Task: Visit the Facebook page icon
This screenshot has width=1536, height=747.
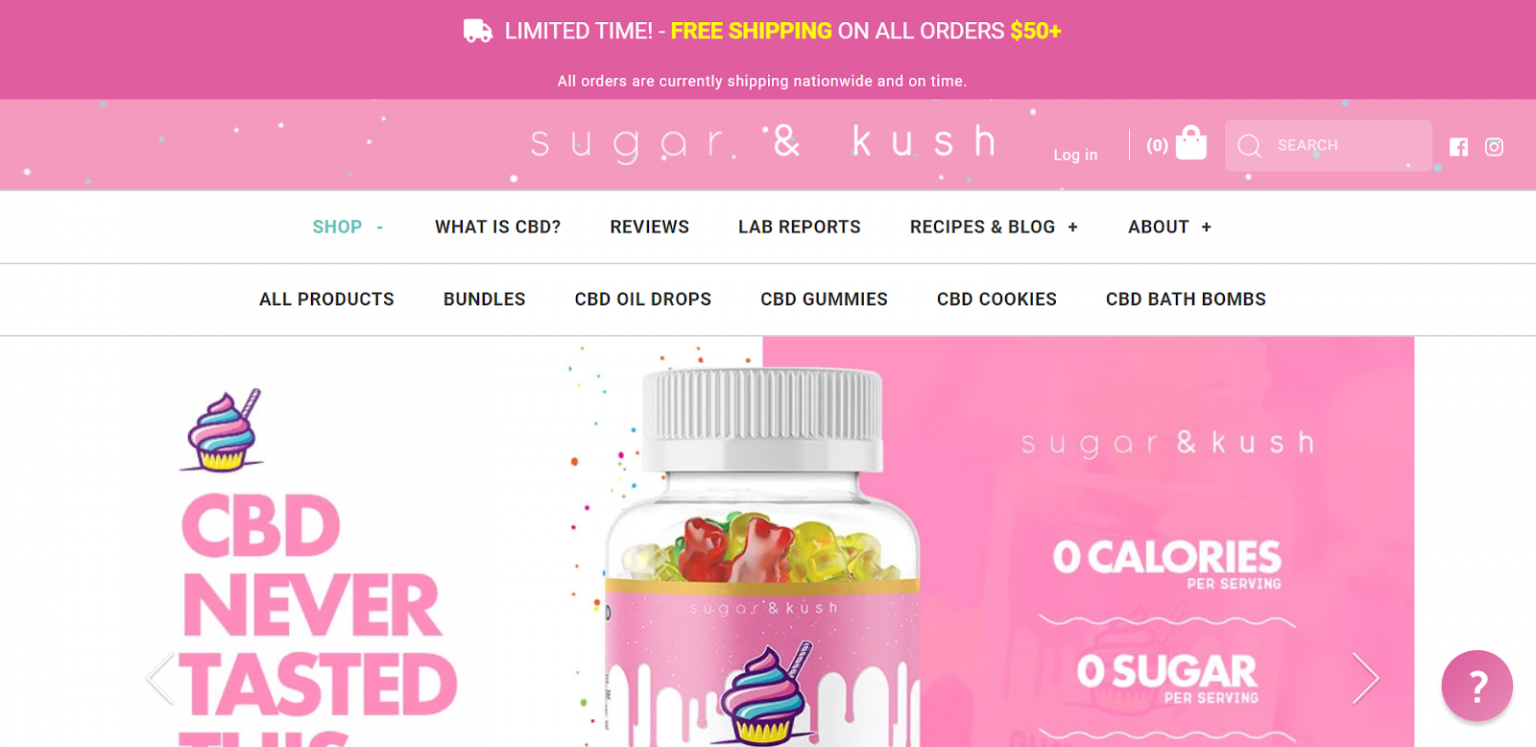Action: (x=1458, y=147)
